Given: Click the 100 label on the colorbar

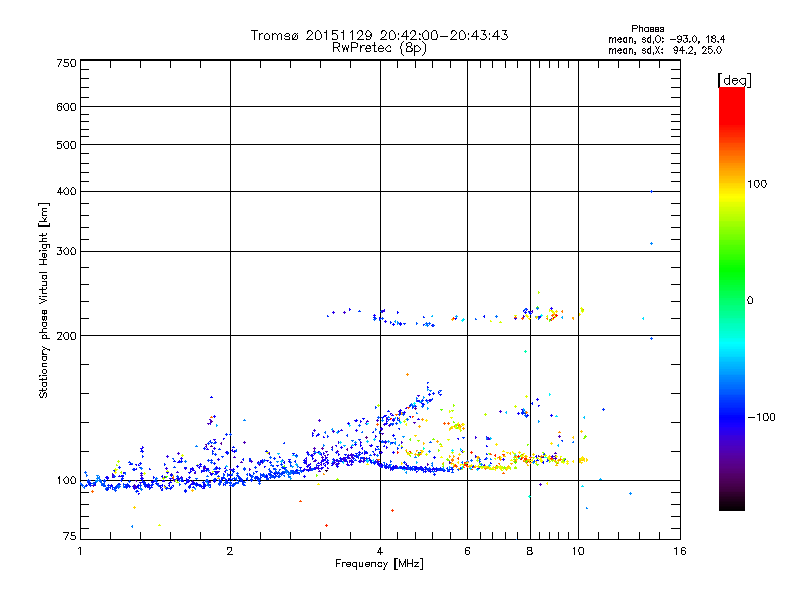Looking at the screenshot, I should click(x=757, y=184).
